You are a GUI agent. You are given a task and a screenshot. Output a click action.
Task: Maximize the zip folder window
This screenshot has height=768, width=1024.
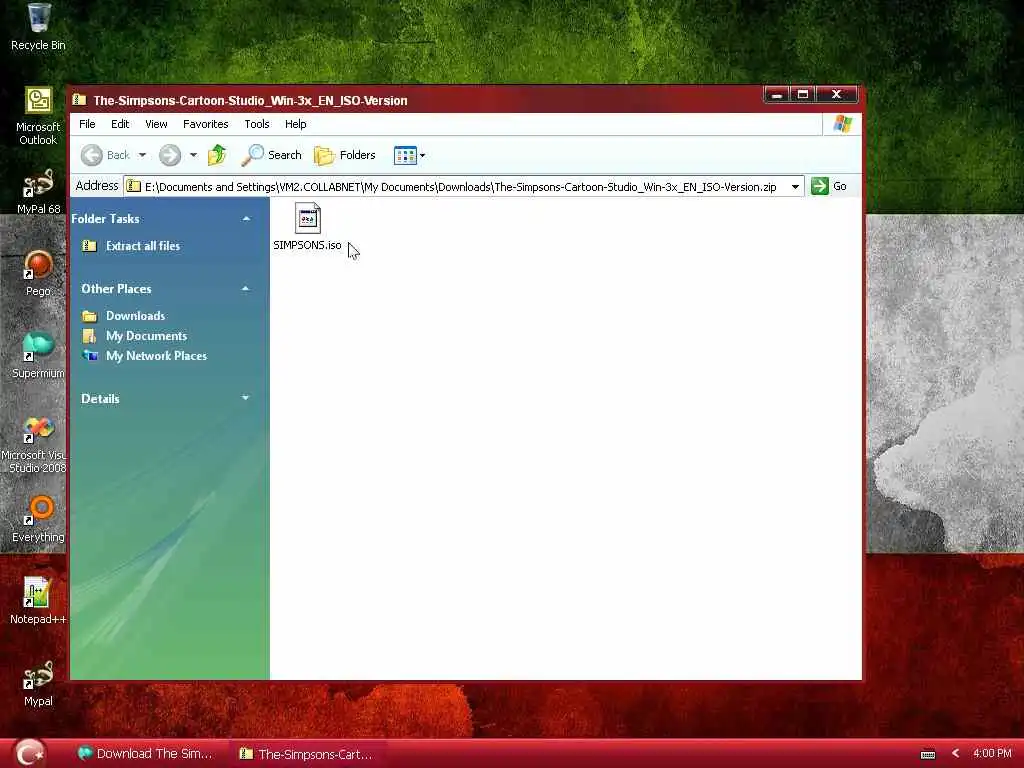(x=803, y=95)
